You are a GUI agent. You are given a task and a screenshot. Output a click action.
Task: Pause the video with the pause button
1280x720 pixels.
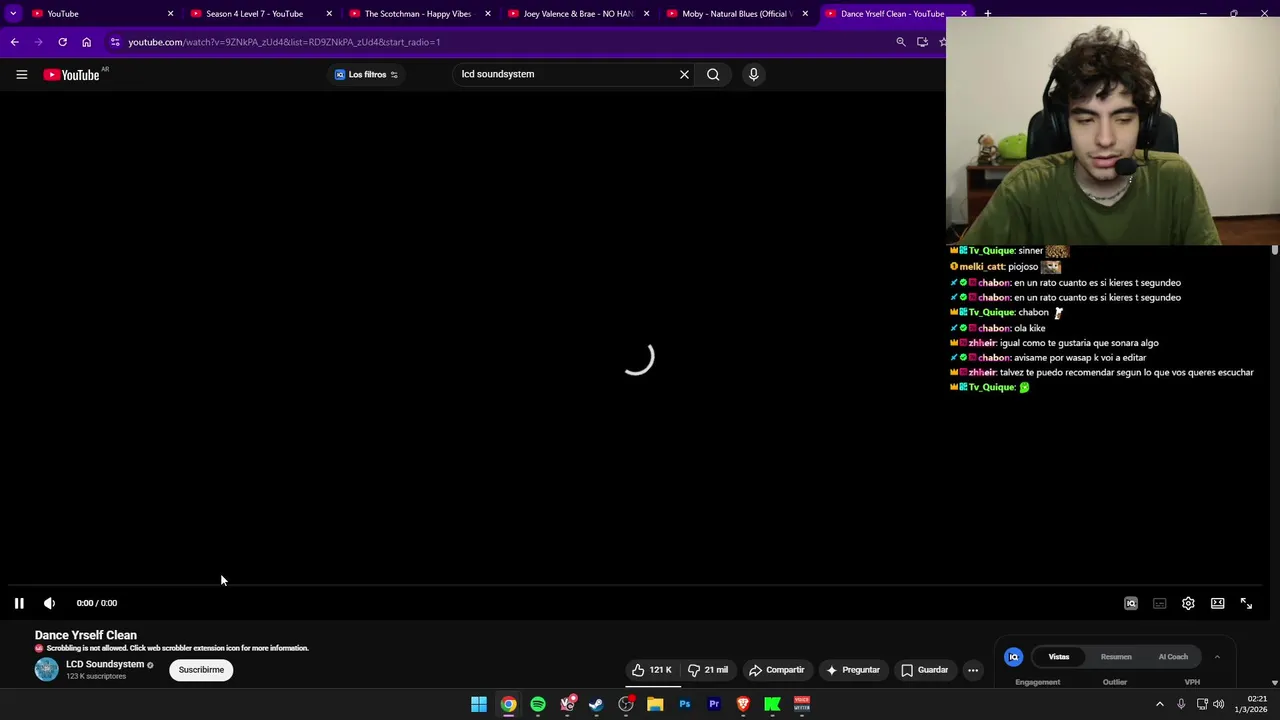click(19, 603)
